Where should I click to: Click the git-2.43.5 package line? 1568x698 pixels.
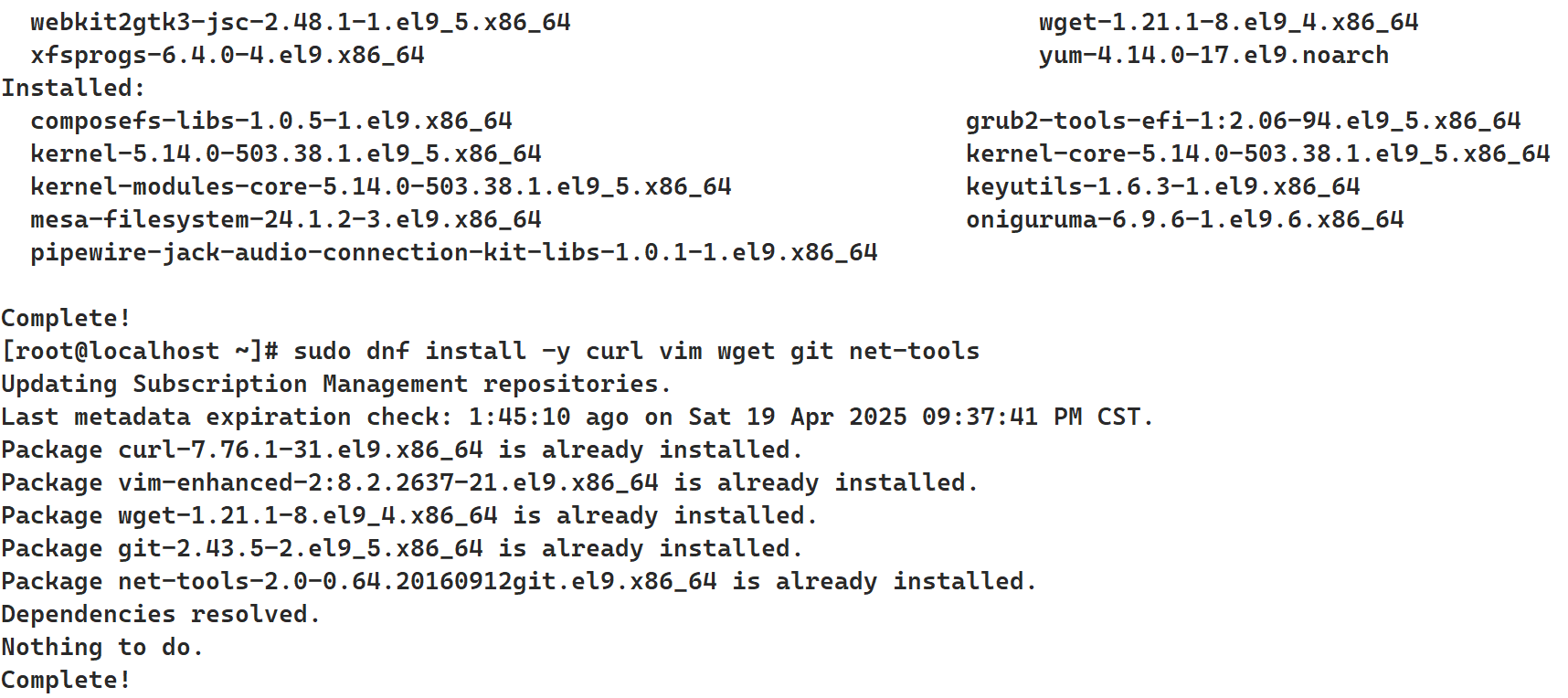pyautogui.click(x=401, y=548)
